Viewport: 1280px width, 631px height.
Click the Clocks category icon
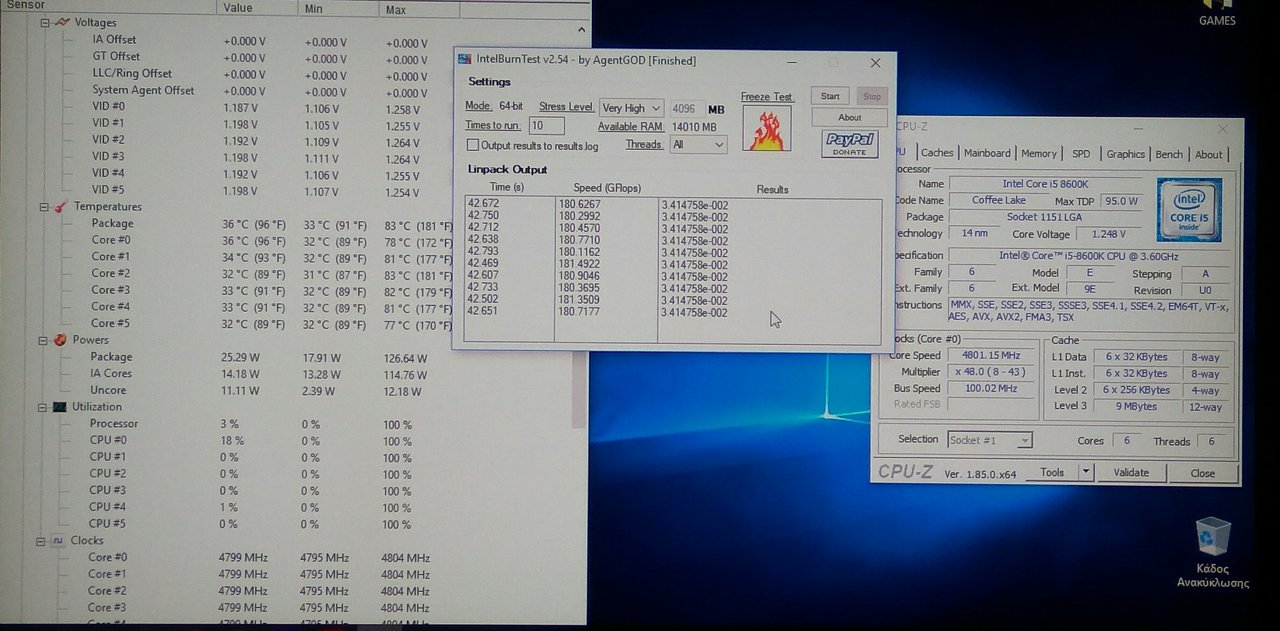[58, 540]
